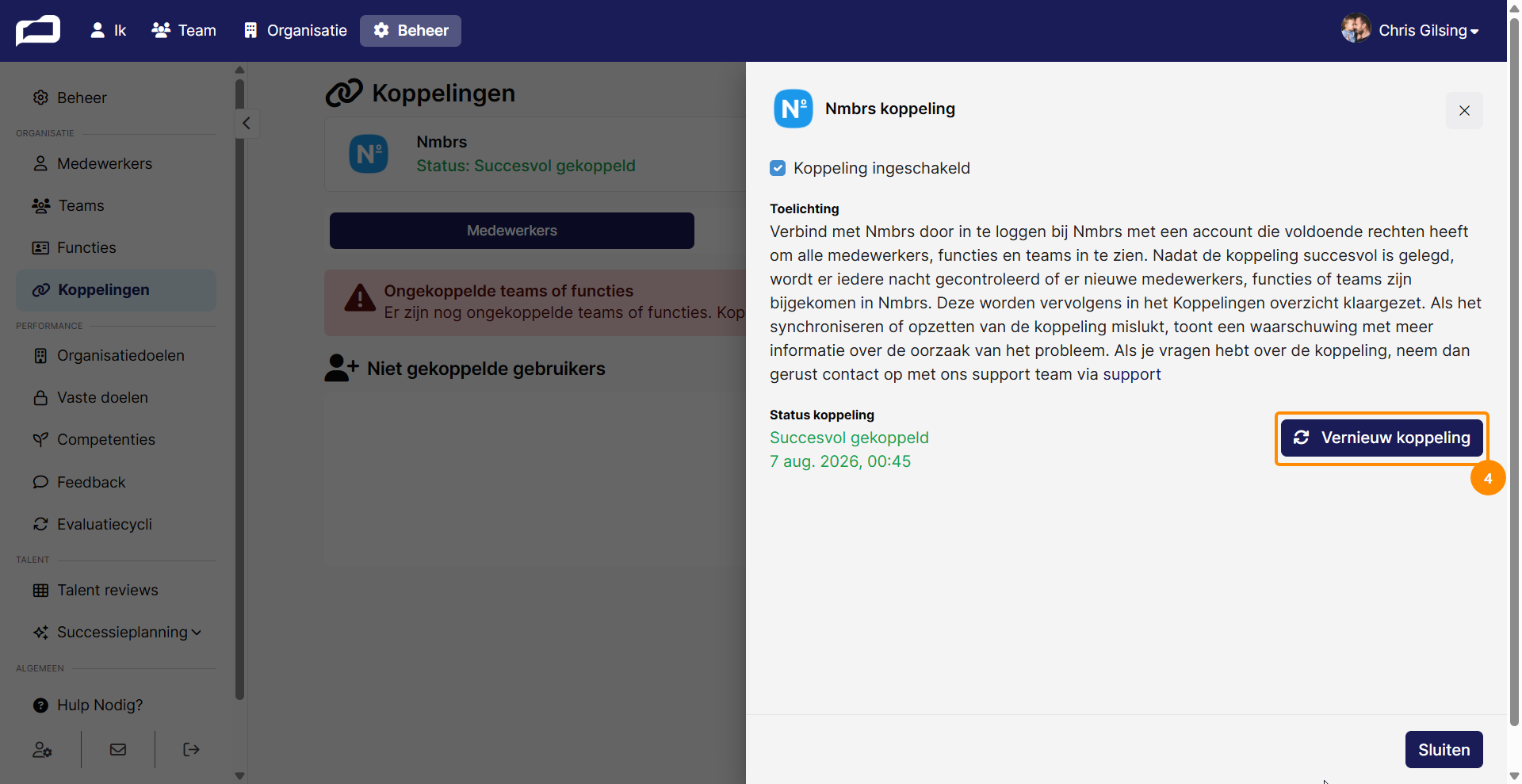Screen dimensions: 1522x784
Task: Click the Team people icon in top bar
Action: (x=161, y=30)
